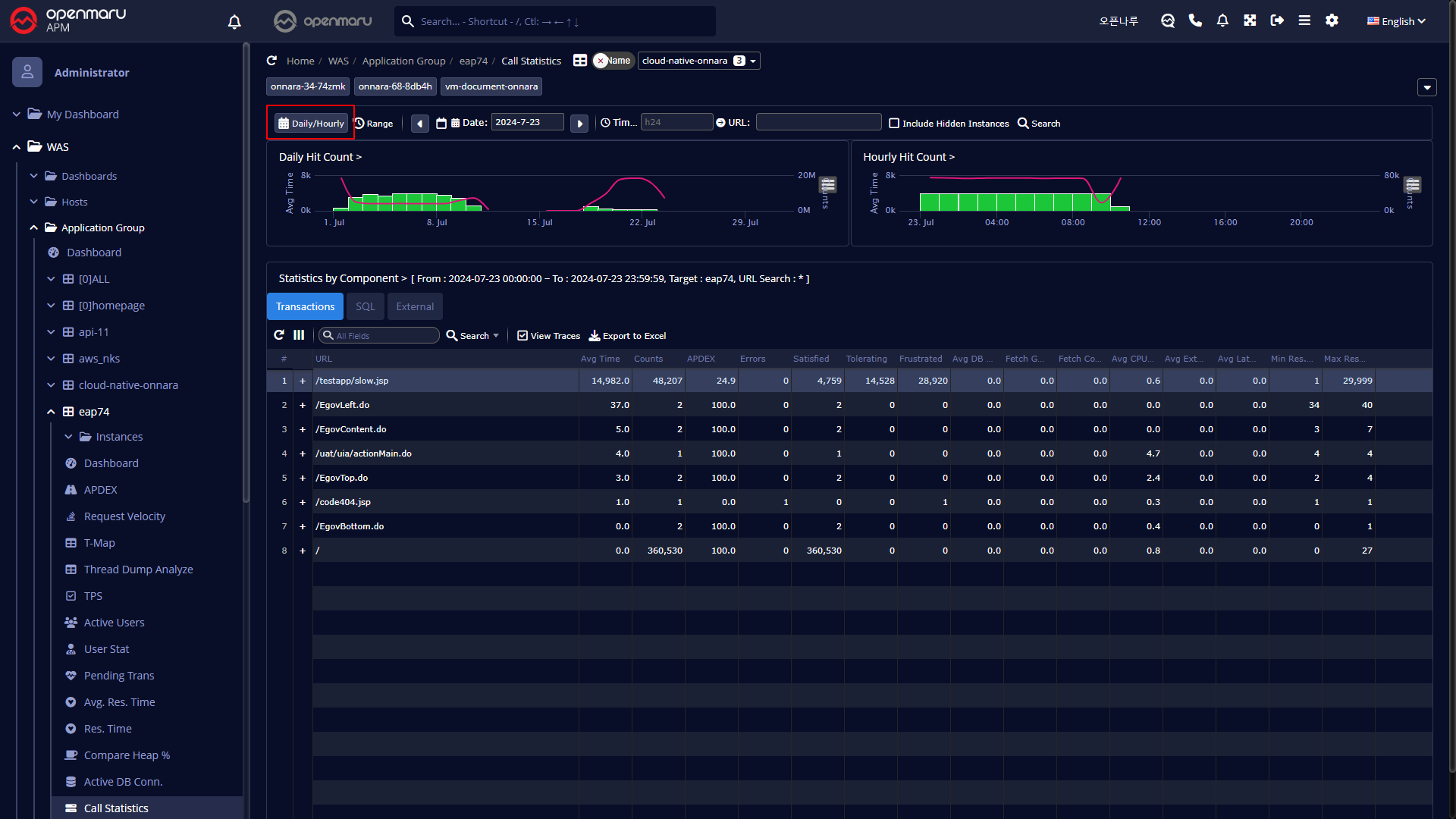The width and height of the screenshot is (1456, 819).
Task: Click the notification bell beside the logo
Action: pos(234,21)
